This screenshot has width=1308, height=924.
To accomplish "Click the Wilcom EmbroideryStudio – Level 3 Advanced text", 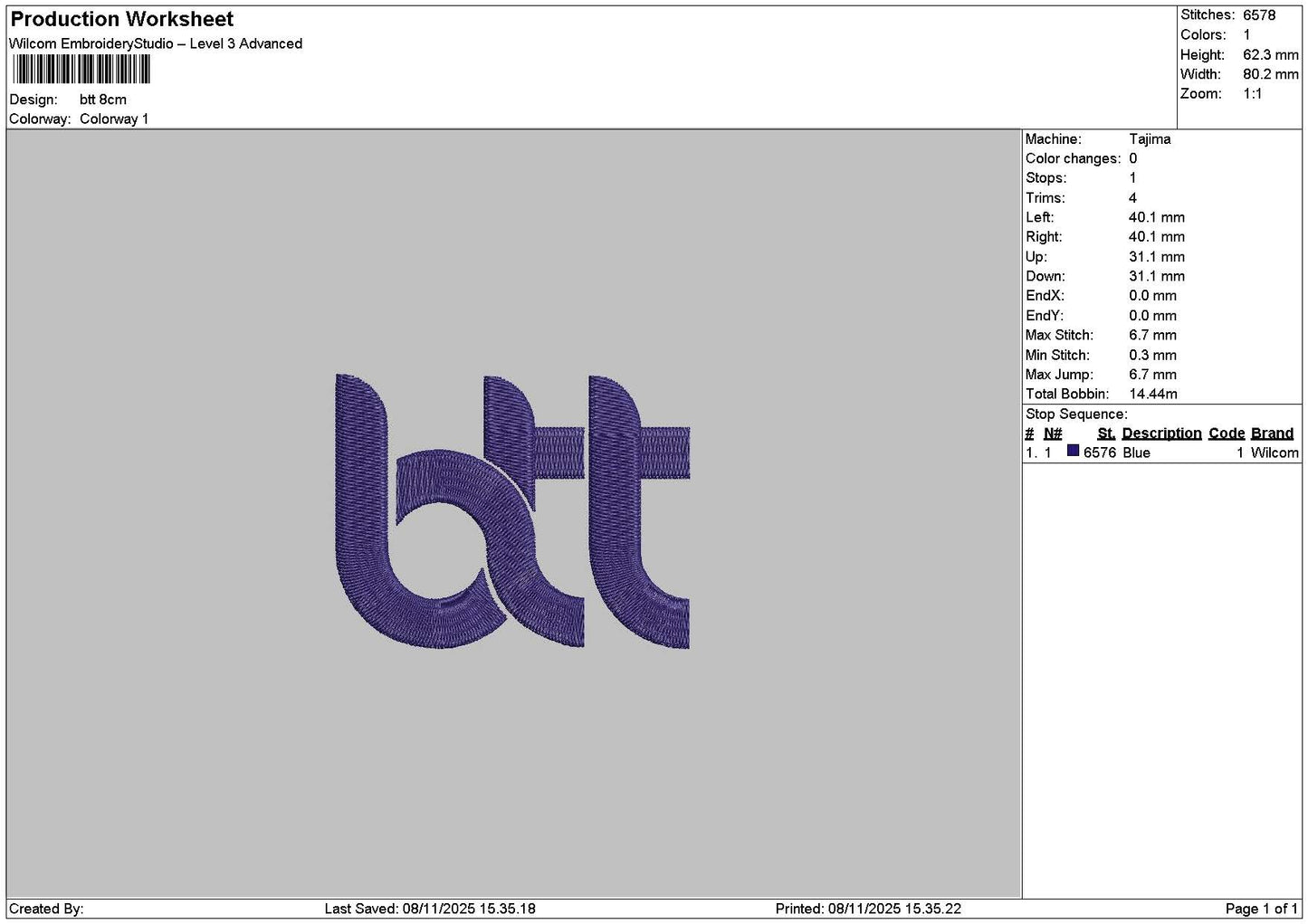I will point(156,43).
